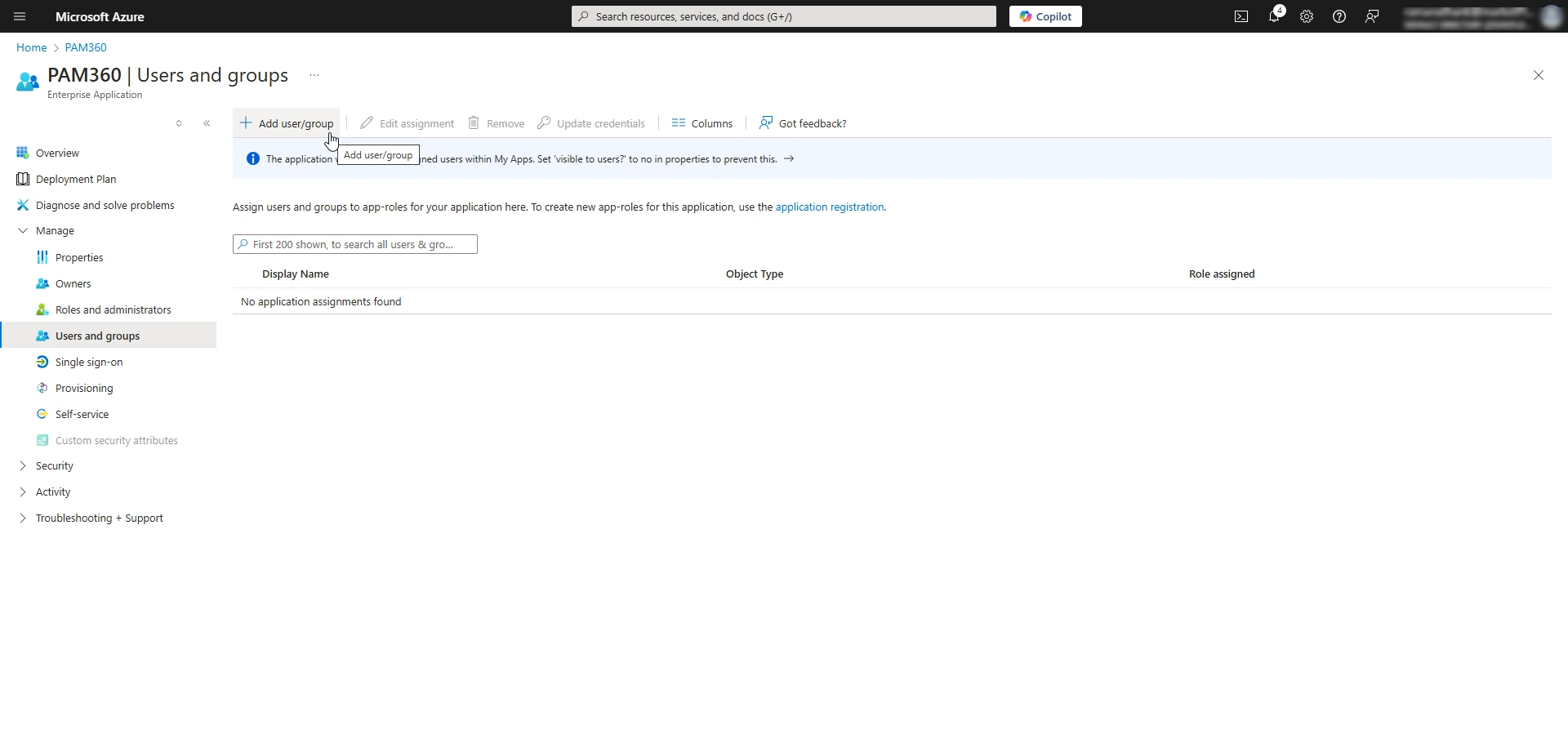
Task: Open the Copilot assistant
Action: pyautogui.click(x=1045, y=16)
